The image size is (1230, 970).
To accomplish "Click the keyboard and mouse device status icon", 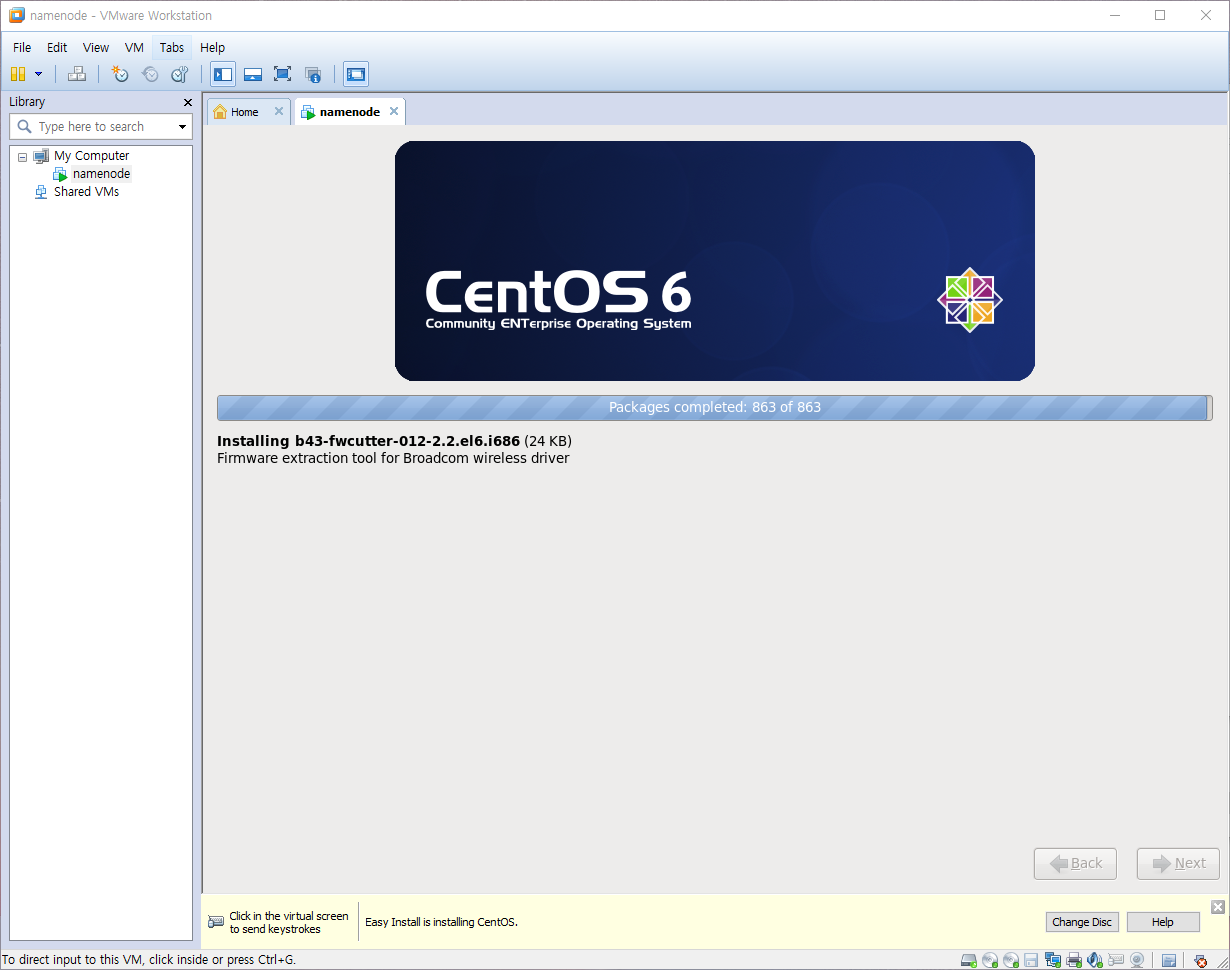I will point(1116,960).
